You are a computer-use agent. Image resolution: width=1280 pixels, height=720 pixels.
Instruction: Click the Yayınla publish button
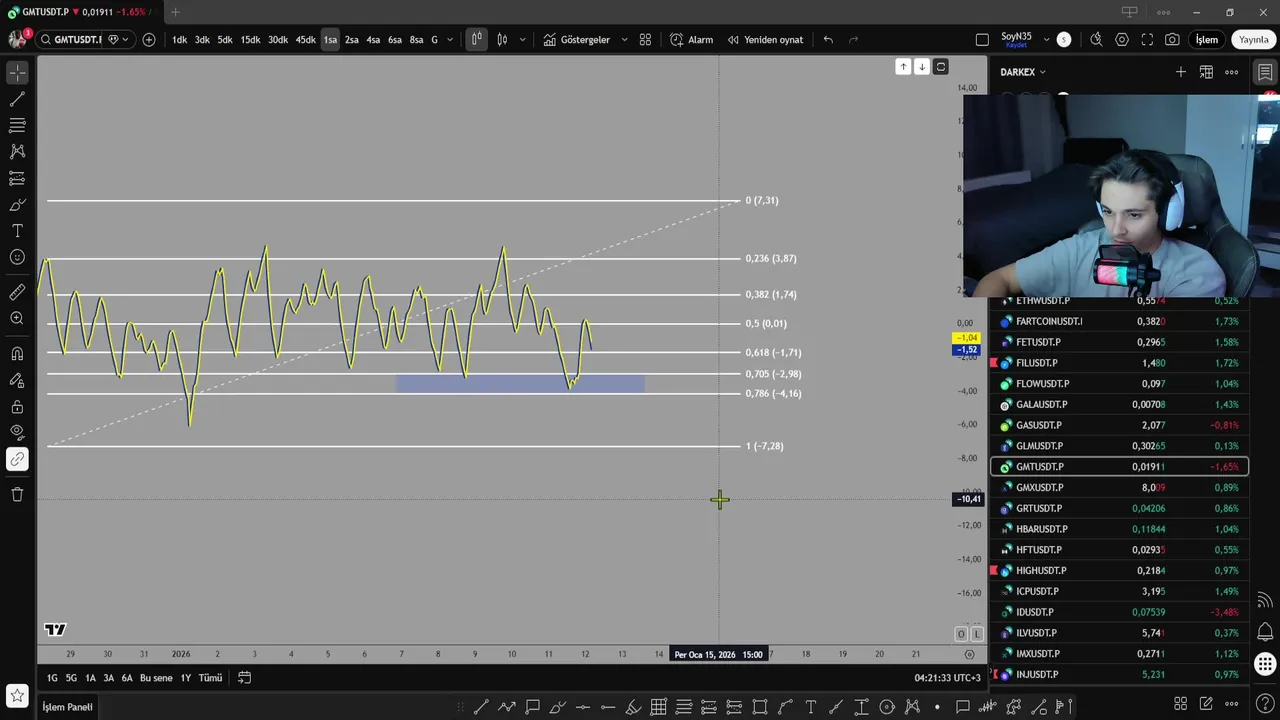(1253, 40)
